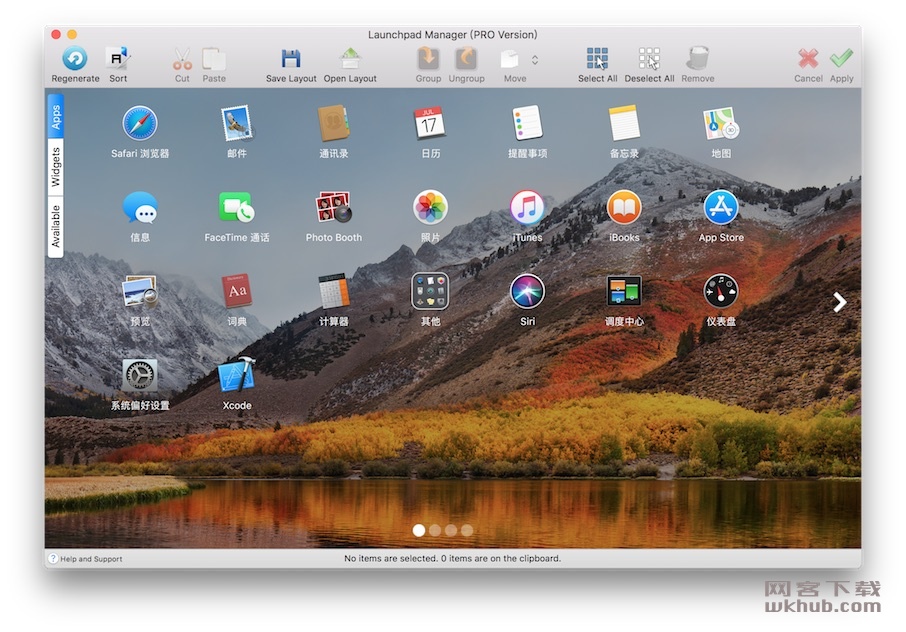The image size is (906, 632).
Task: Click the green Apply checkmark
Action: 841,58
